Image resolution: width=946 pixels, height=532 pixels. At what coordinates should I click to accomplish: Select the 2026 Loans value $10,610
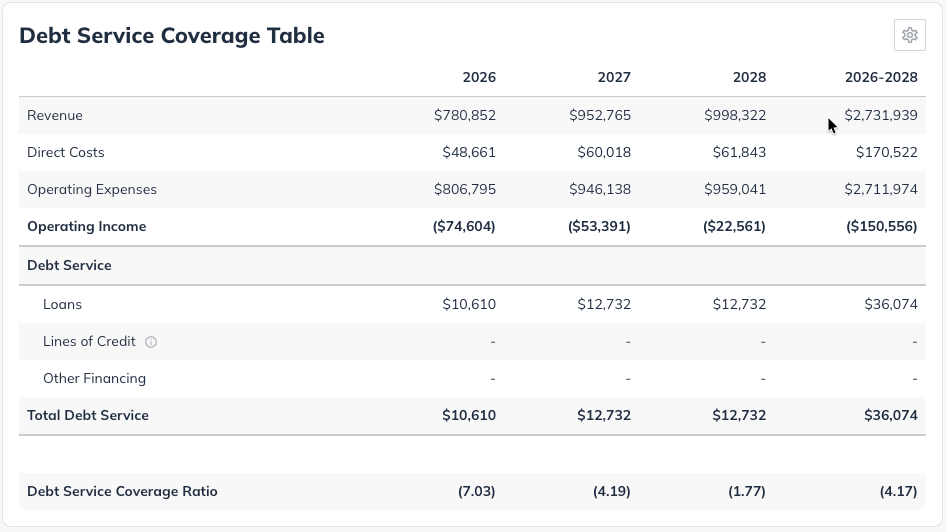click(469, 304)
